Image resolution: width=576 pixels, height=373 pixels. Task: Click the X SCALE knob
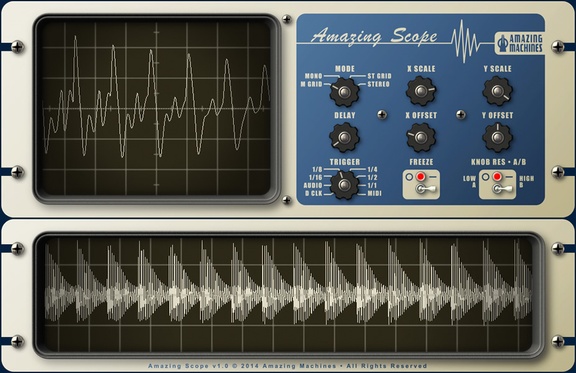point(421,91)
